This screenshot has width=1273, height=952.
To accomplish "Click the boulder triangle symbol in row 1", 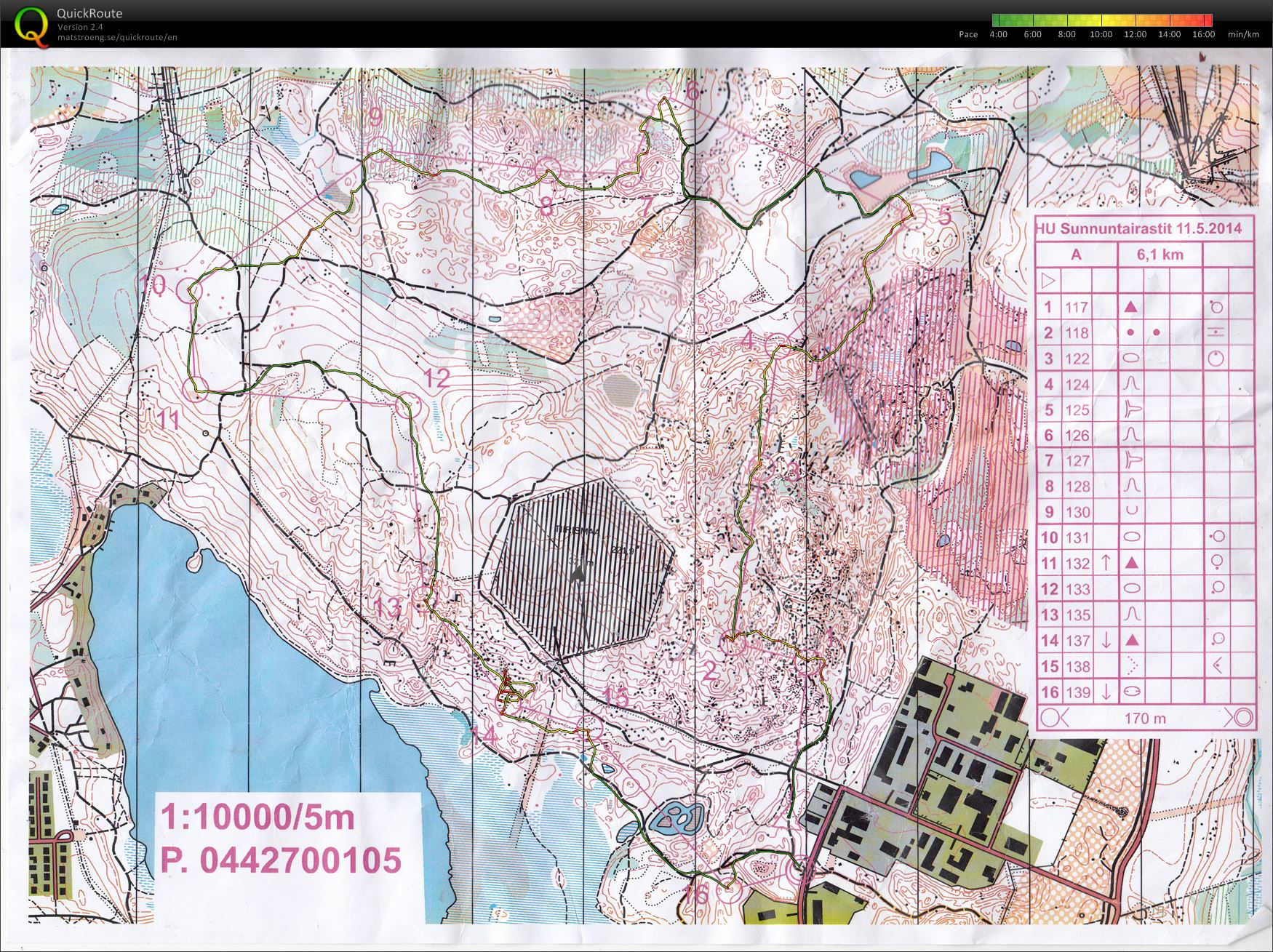I will pyautogui.click(x=1130, y=307).
